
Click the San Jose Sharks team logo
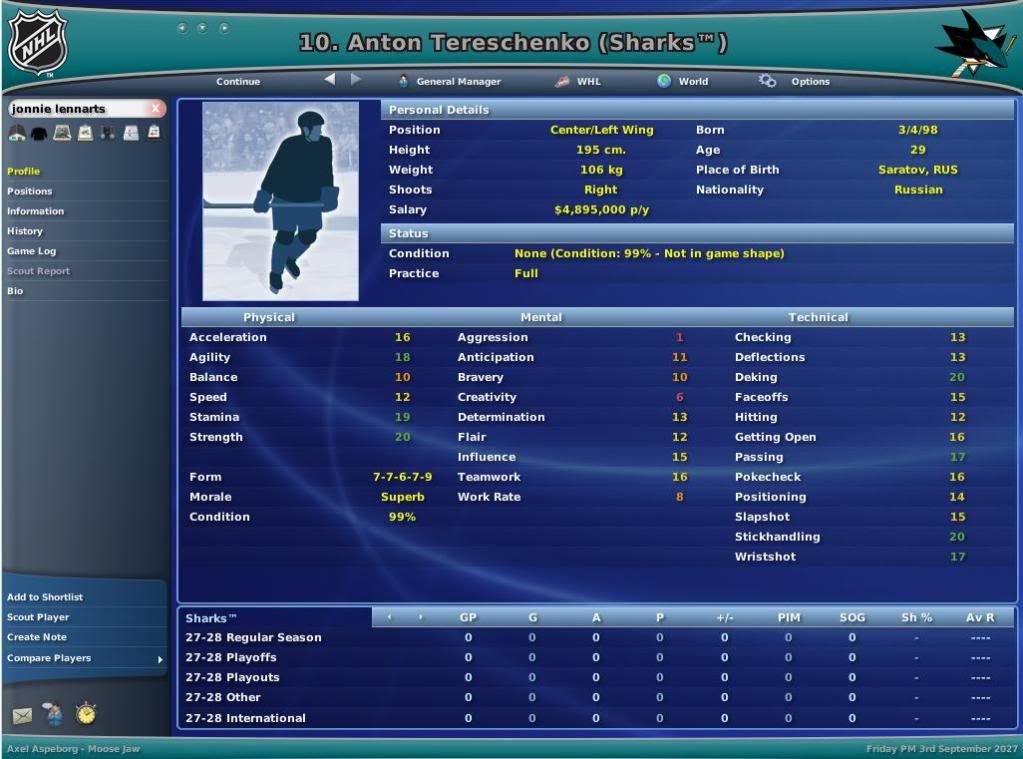(974, 43)
